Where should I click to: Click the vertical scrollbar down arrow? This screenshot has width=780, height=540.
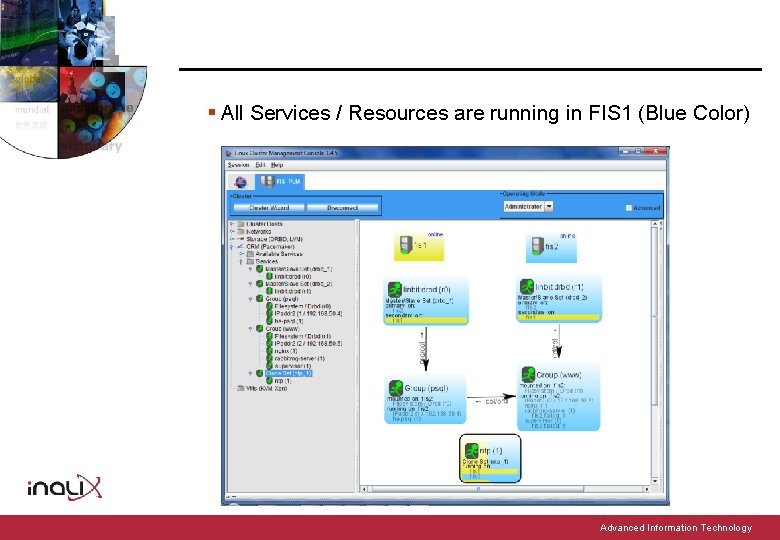pos(655,481)
